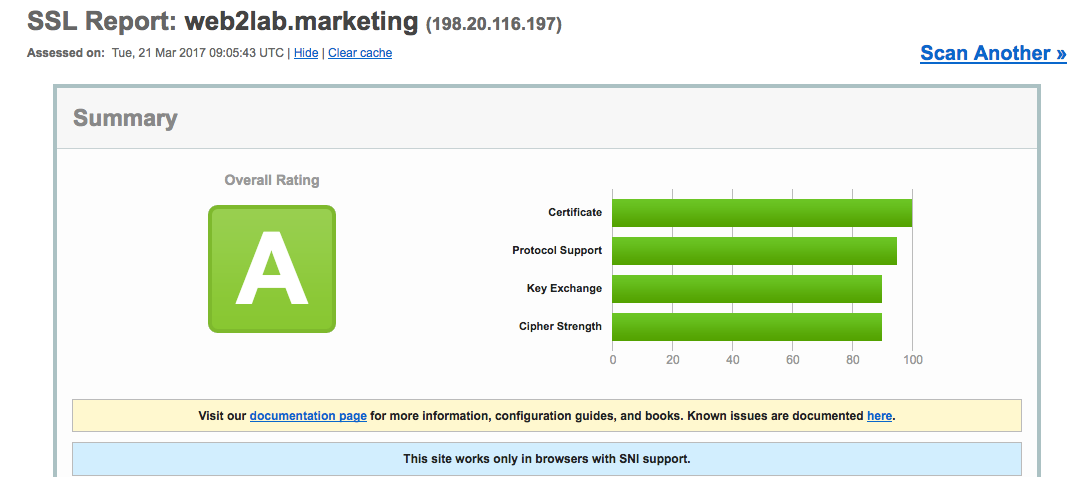Click the Protocol Support chart label

click(557, 250)
